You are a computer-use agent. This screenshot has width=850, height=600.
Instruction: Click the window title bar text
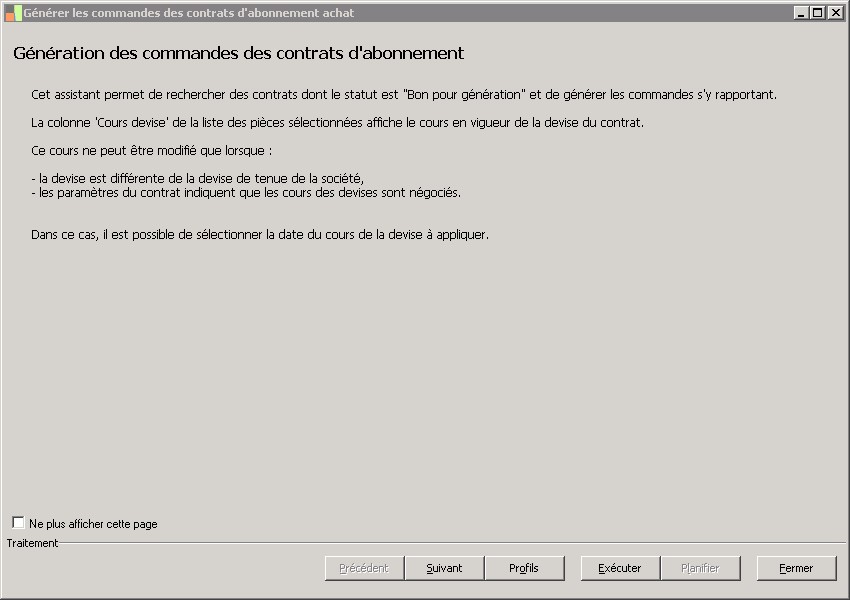[189, 13]
